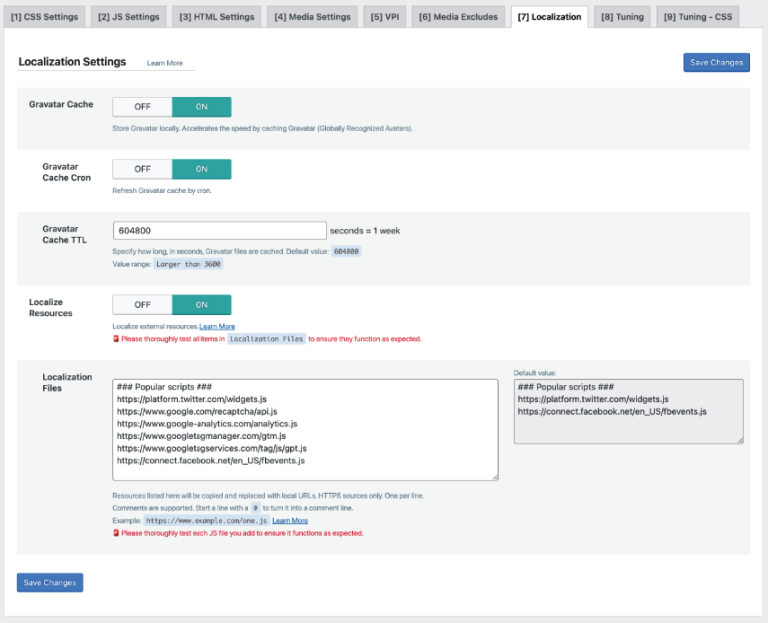Click the recaptcha/api.js line in Localization Files

(197, 411)
